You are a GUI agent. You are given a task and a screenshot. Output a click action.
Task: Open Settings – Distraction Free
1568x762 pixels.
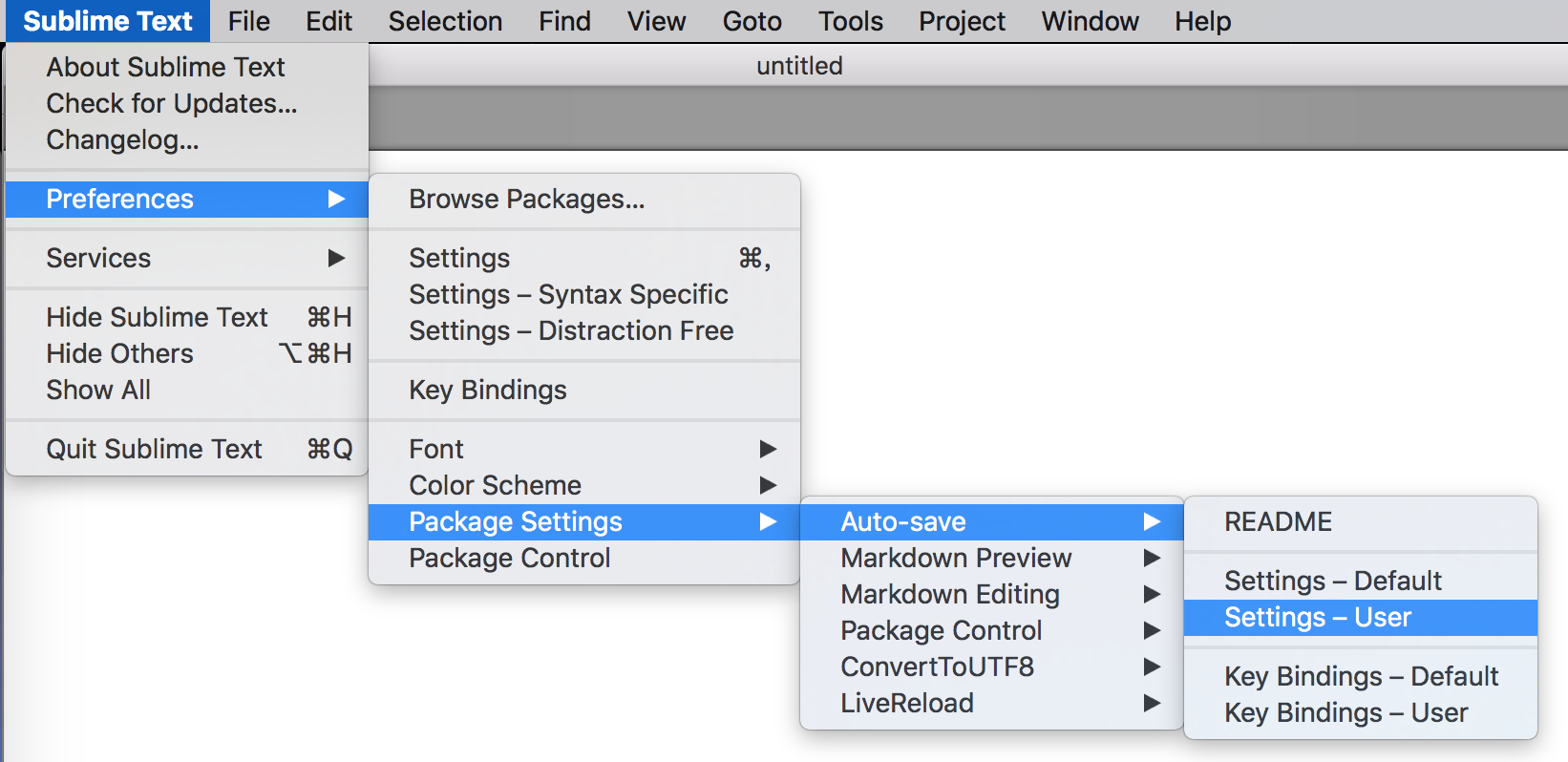click(x=571, y=330)
